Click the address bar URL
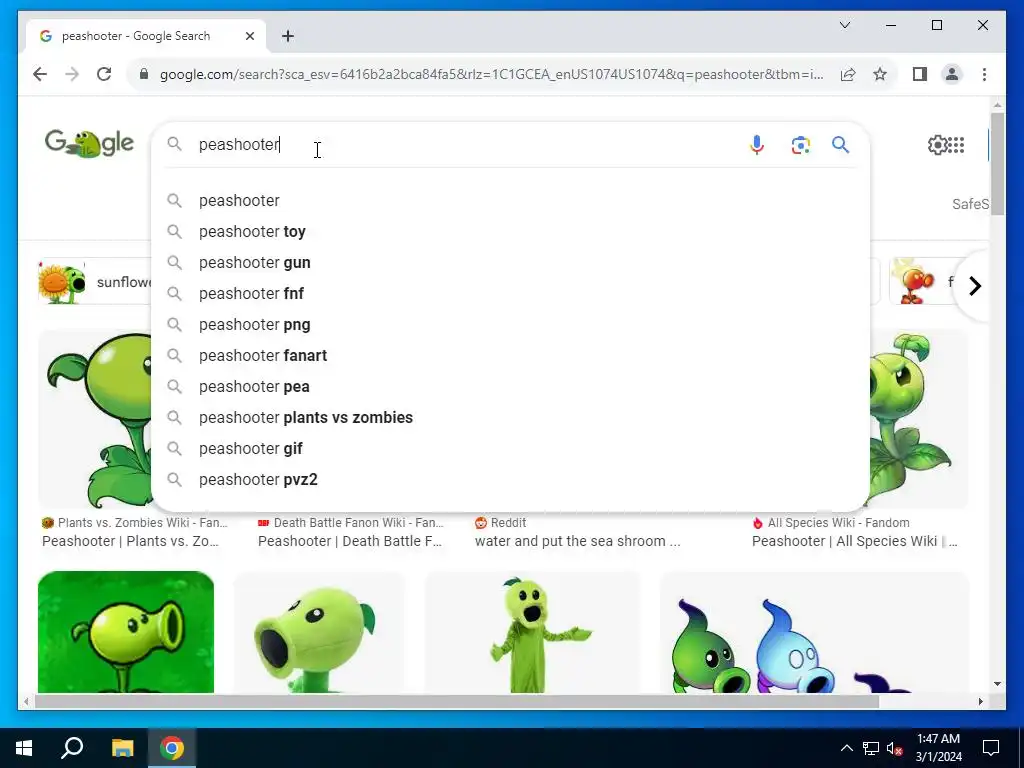Viewport: 1024px width, 768px height. point(491,74)
